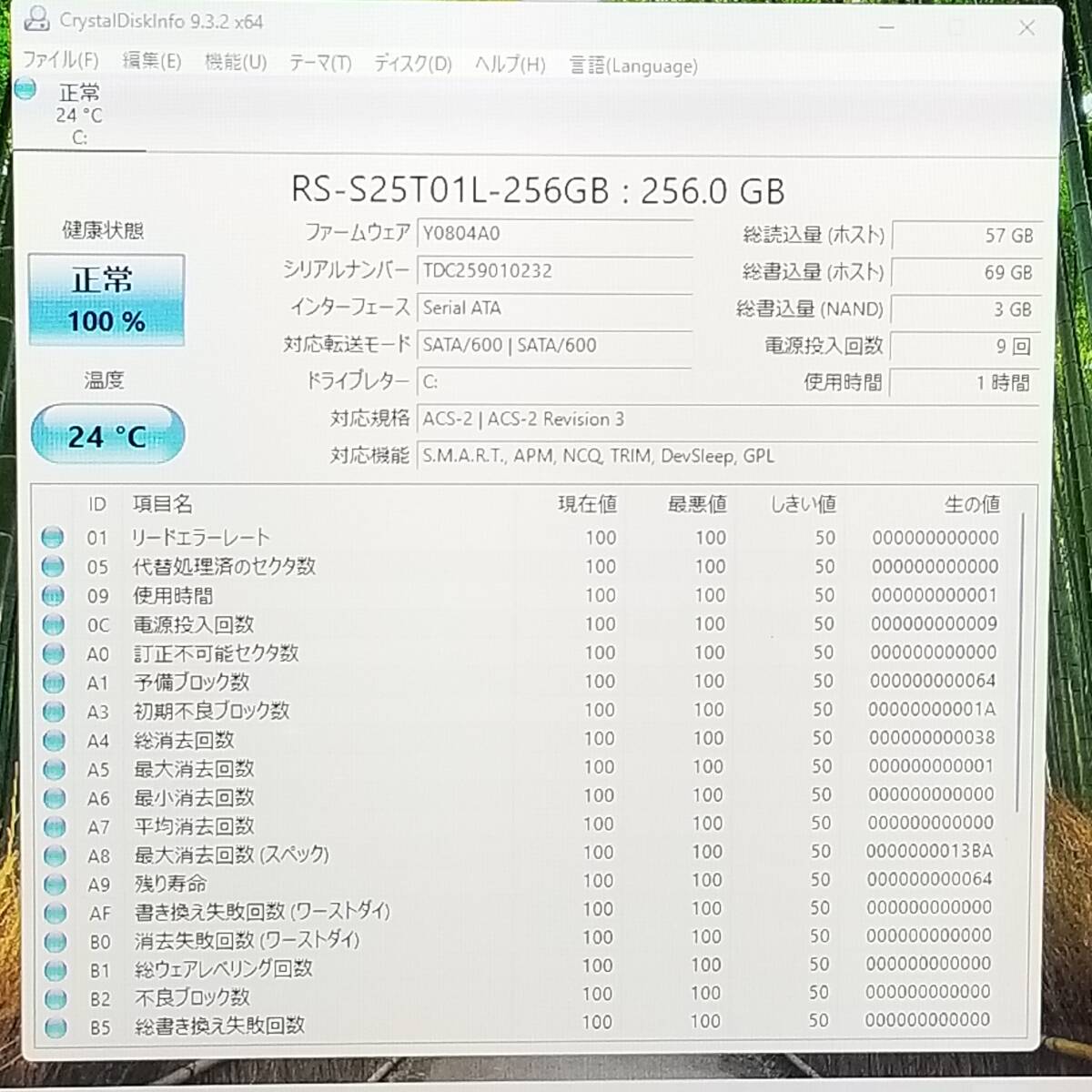Viewport: 1092px width, 1092px height.
Task: Click the ID column header
Action: 97,504
